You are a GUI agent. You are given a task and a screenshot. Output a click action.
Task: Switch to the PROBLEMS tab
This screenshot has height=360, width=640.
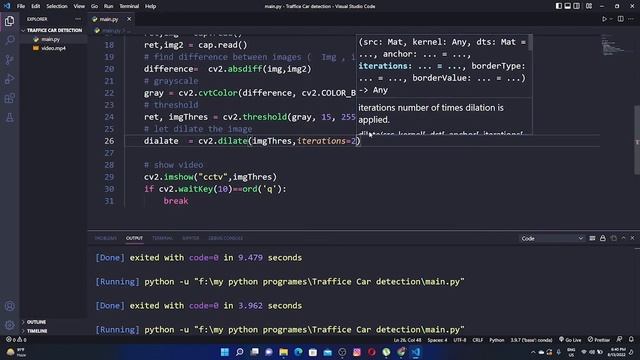point(106,238)
